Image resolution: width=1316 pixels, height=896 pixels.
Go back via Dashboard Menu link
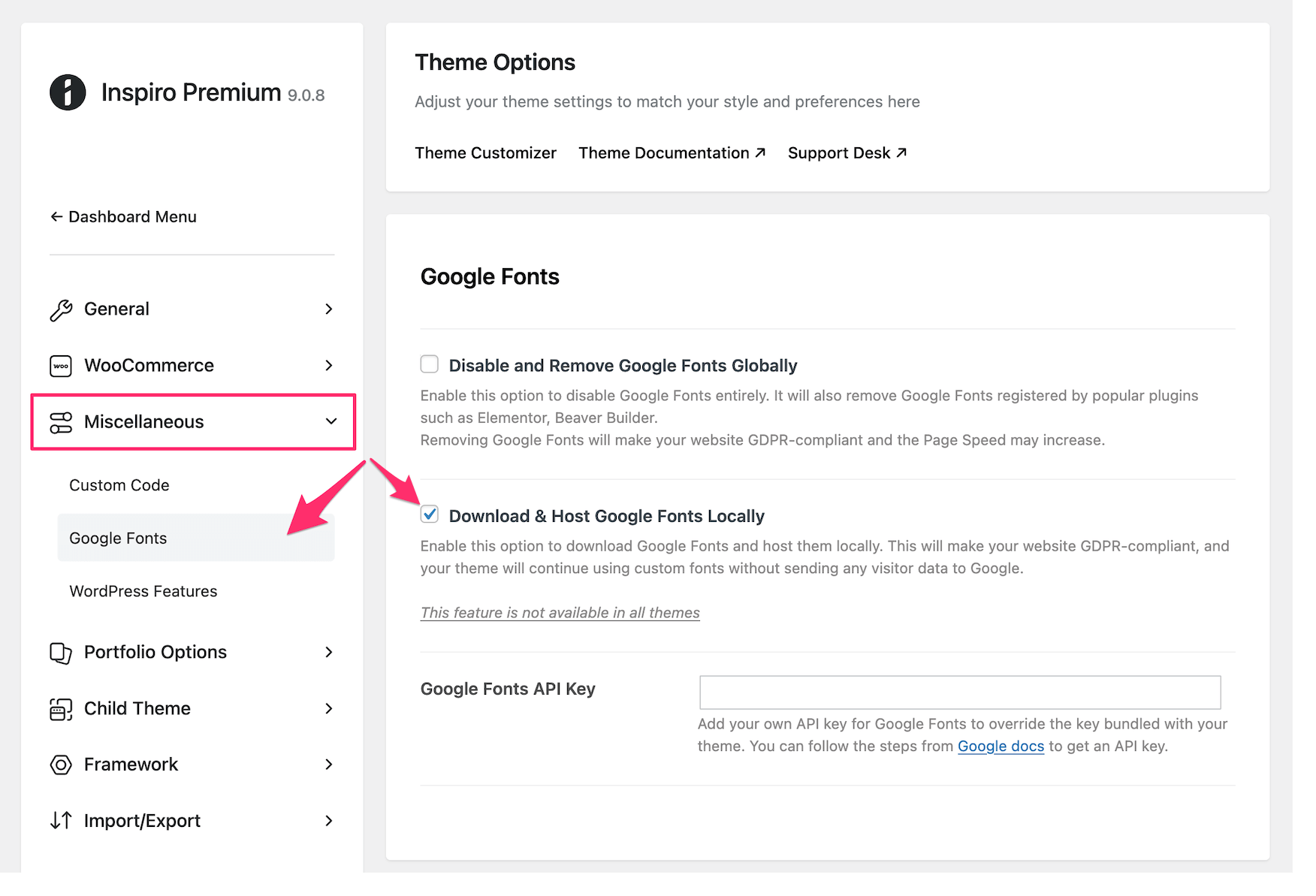123,217
